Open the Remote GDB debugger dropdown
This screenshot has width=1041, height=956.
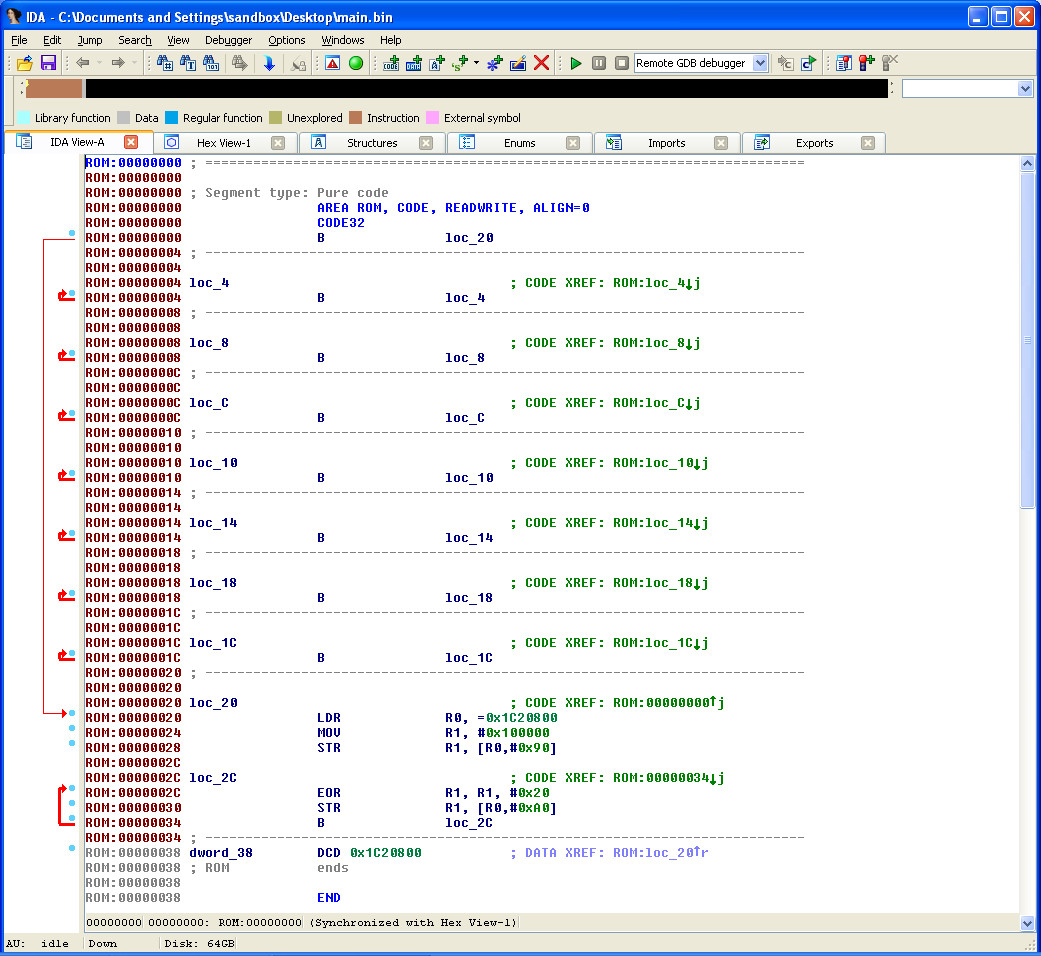click(761, 63)
